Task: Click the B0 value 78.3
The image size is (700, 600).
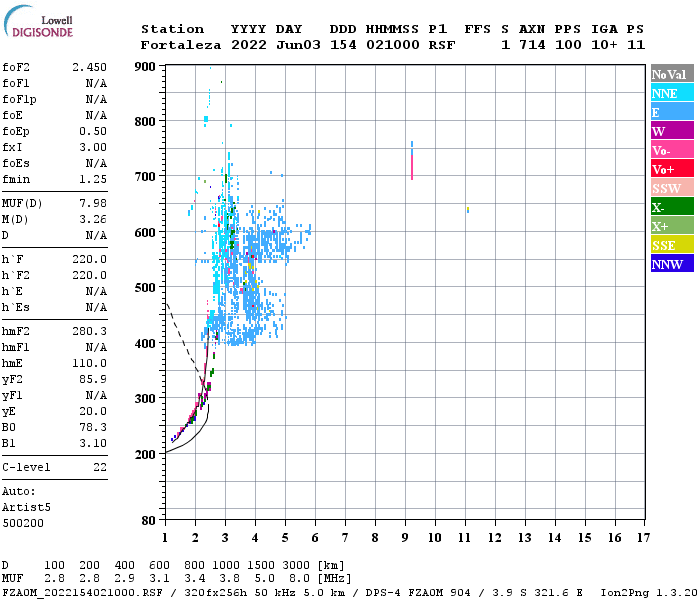Action: tap(93, 428)
